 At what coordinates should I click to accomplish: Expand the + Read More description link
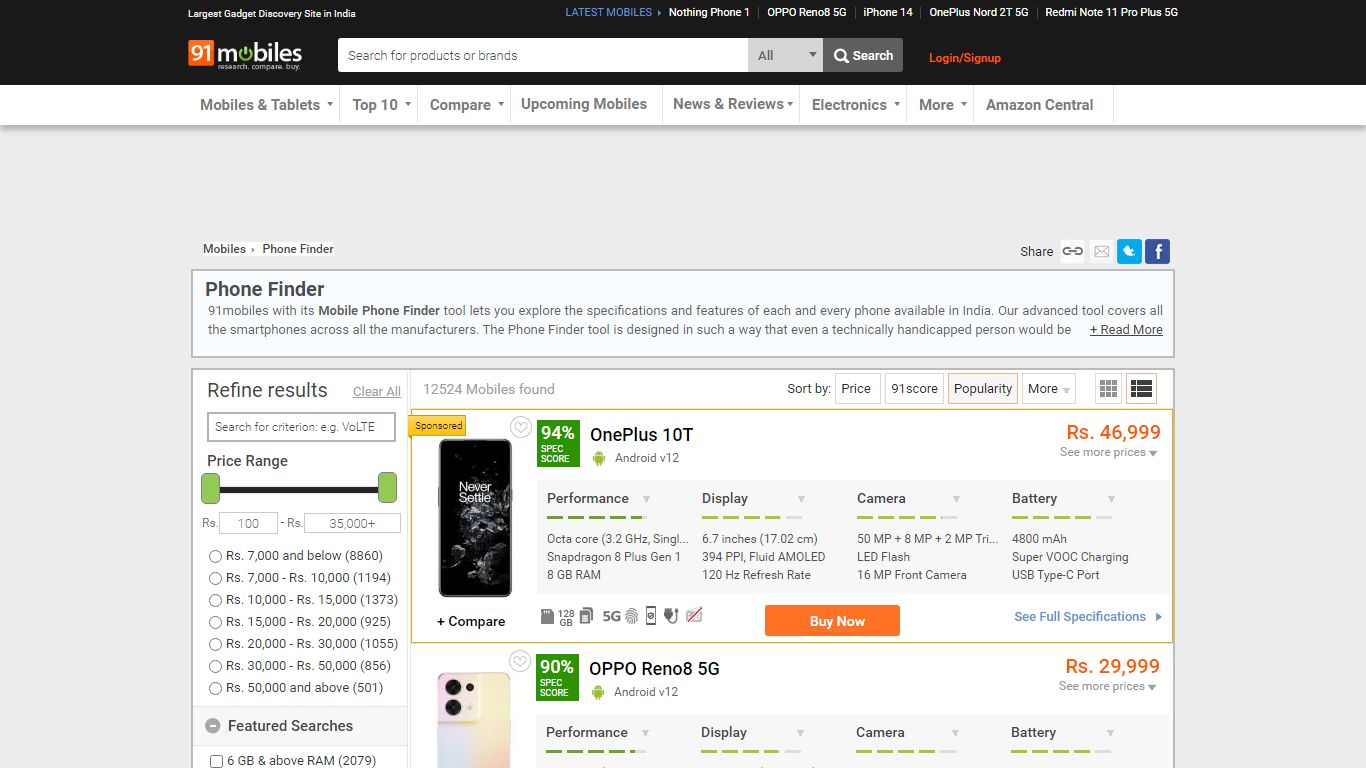point(1126,330)
